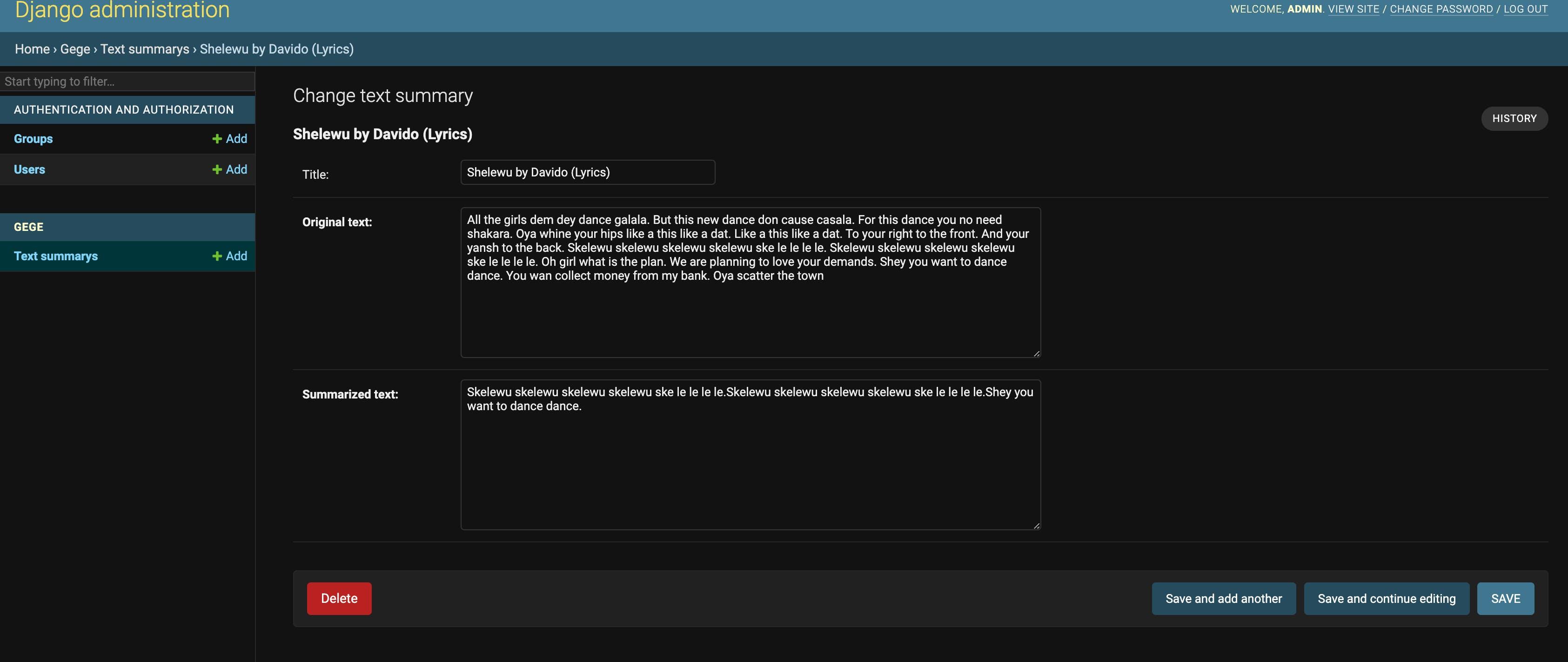Choose Save and add another
The width and height of the screenshot is (1568, 662).
pyautogui.click(x=1223, y=599)
